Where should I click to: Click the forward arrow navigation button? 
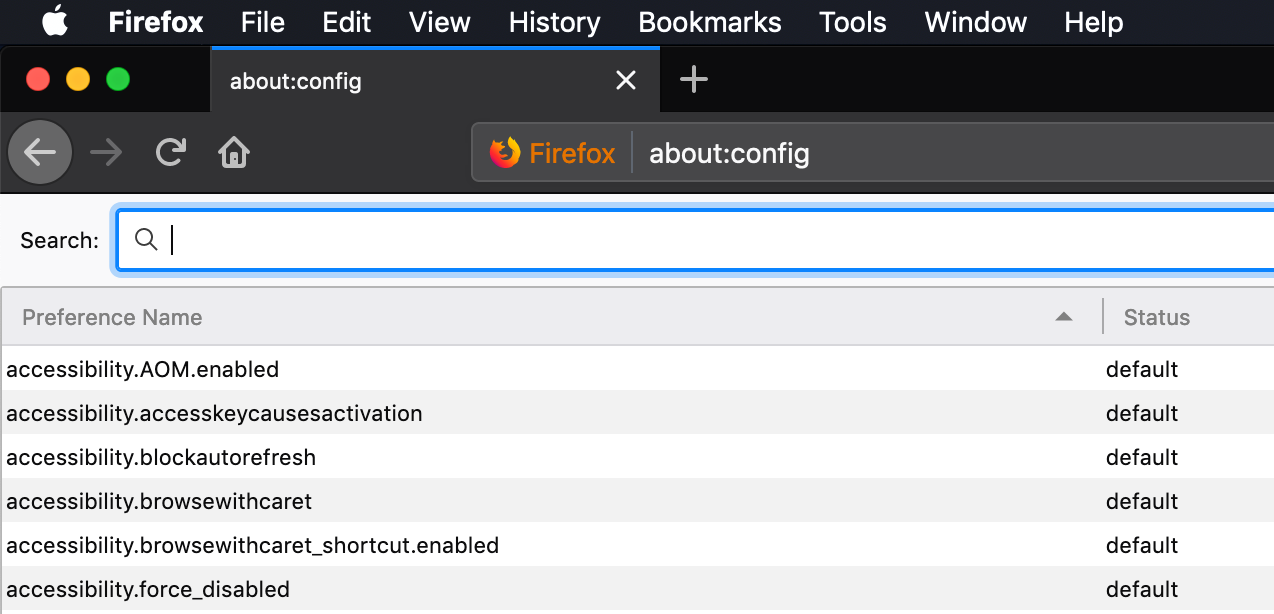[105, 153]
